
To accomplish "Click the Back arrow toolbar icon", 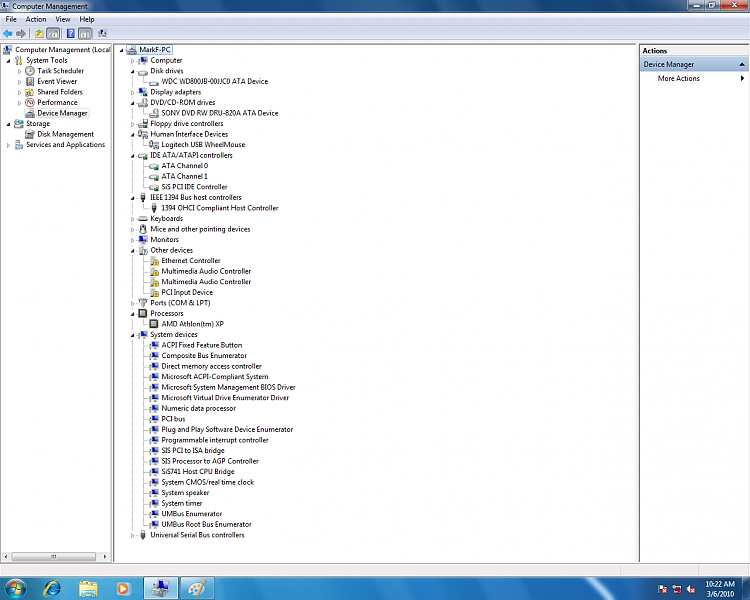I will [8, 33].
